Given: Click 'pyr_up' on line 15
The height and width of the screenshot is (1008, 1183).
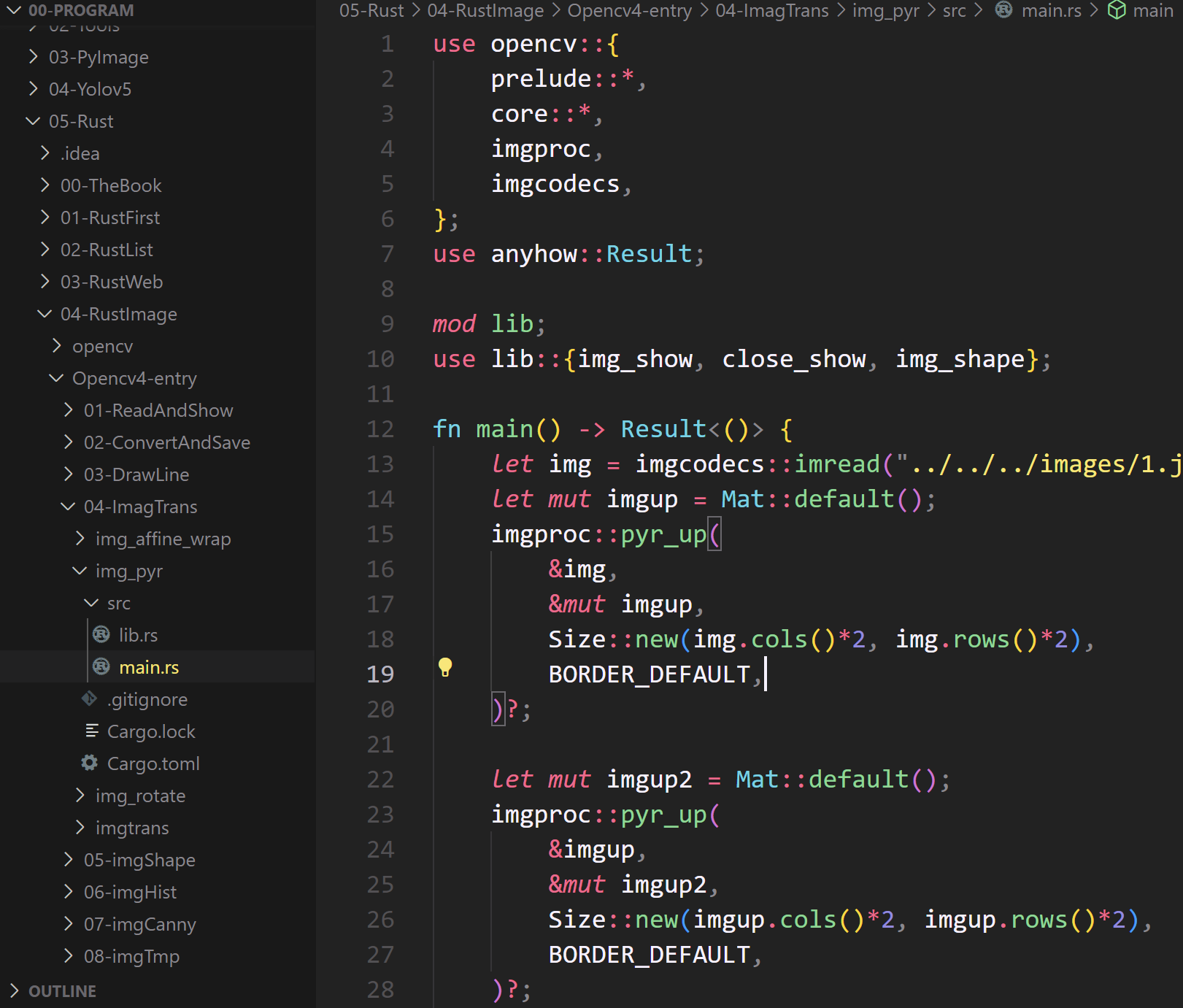Looking at the screenshot, I should click(663, 534).
